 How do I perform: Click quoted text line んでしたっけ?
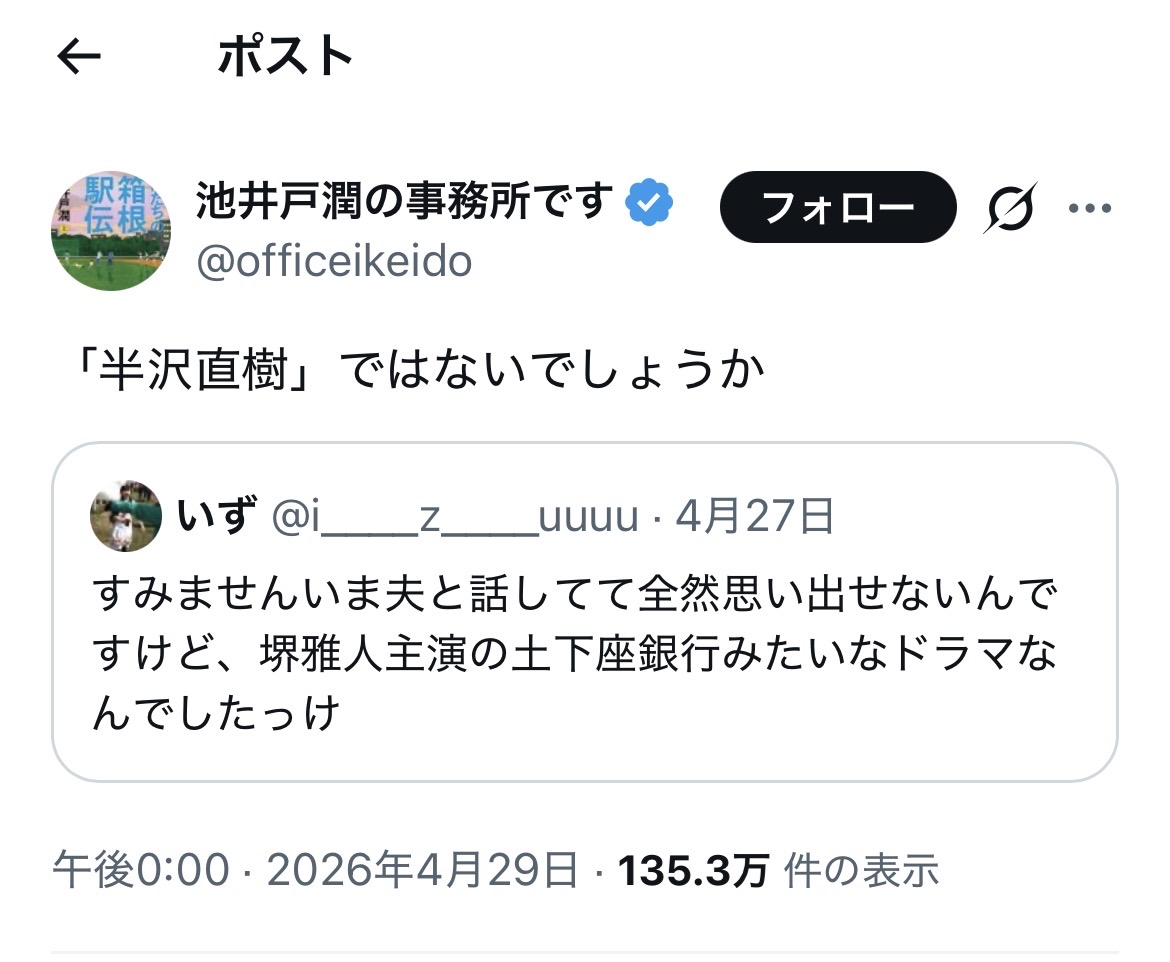[x=217, y=713]
